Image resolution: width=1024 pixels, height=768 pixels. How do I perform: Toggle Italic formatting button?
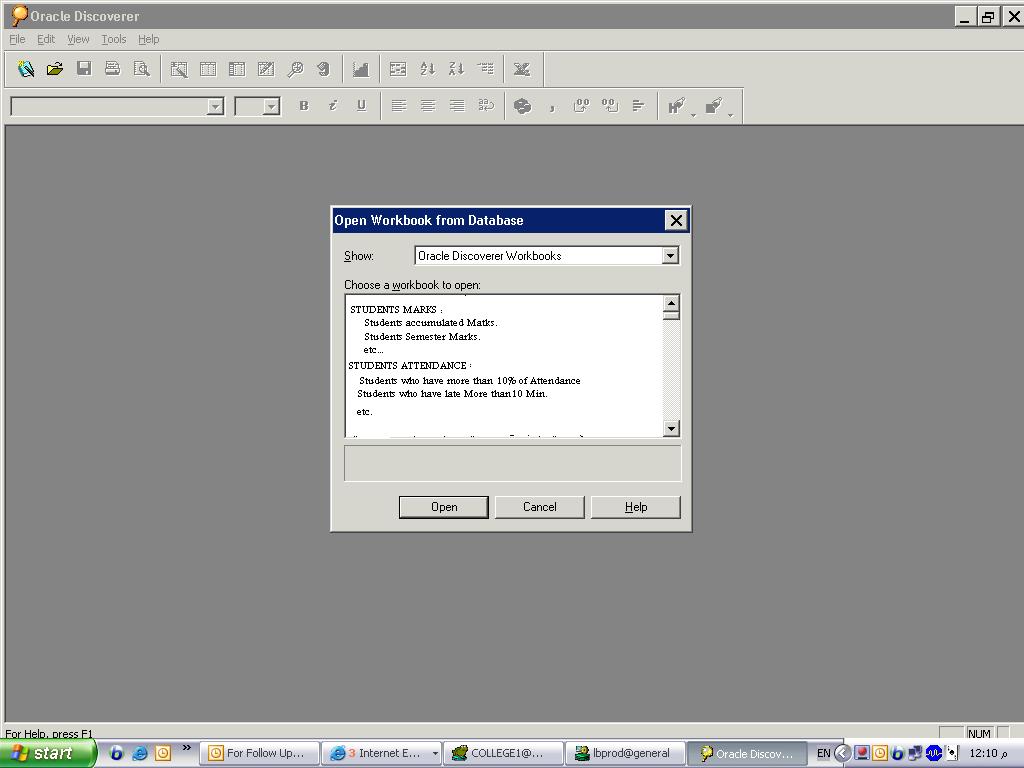coord(332,106)
